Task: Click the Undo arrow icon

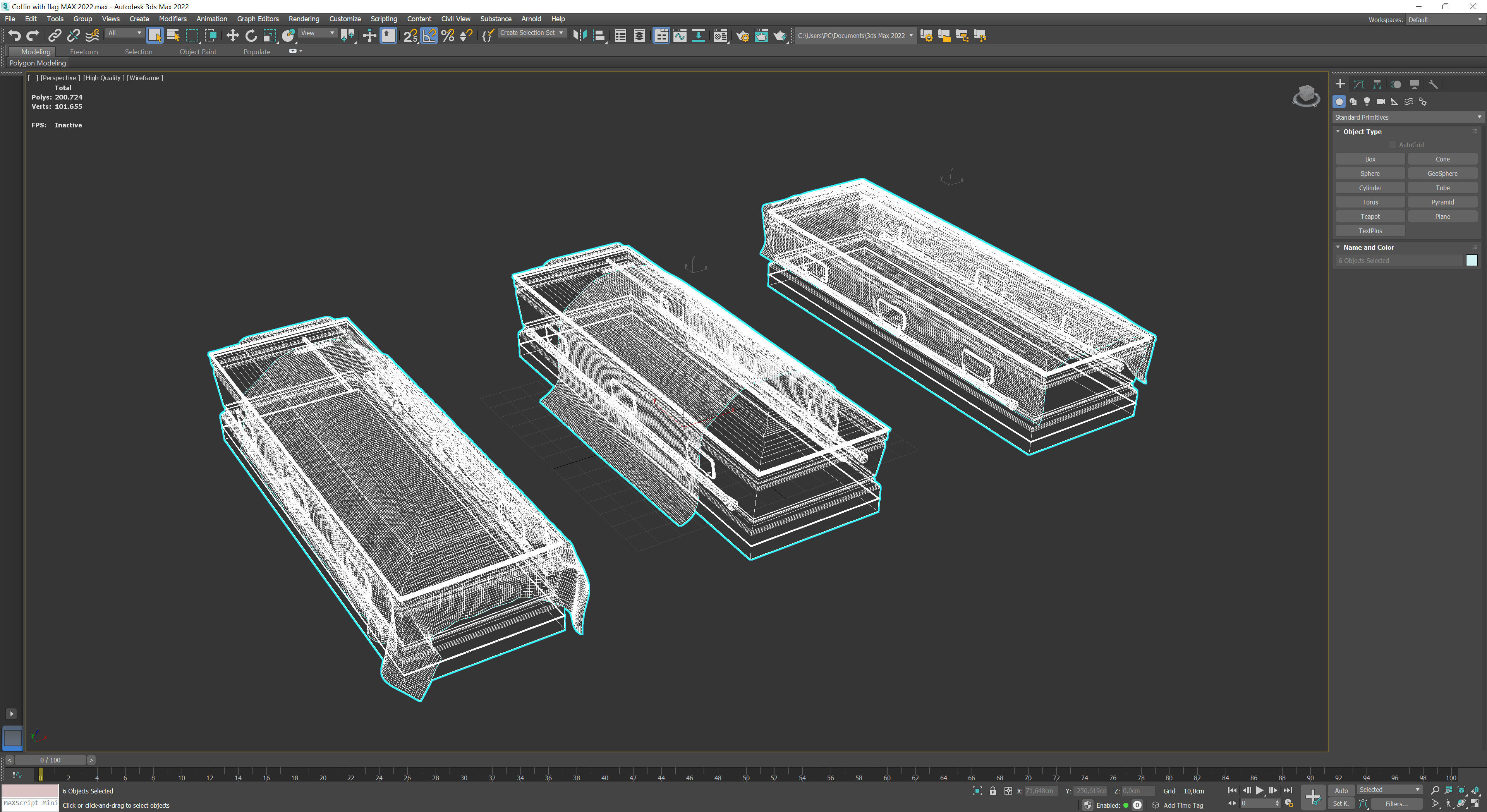Action: [14, 36]
